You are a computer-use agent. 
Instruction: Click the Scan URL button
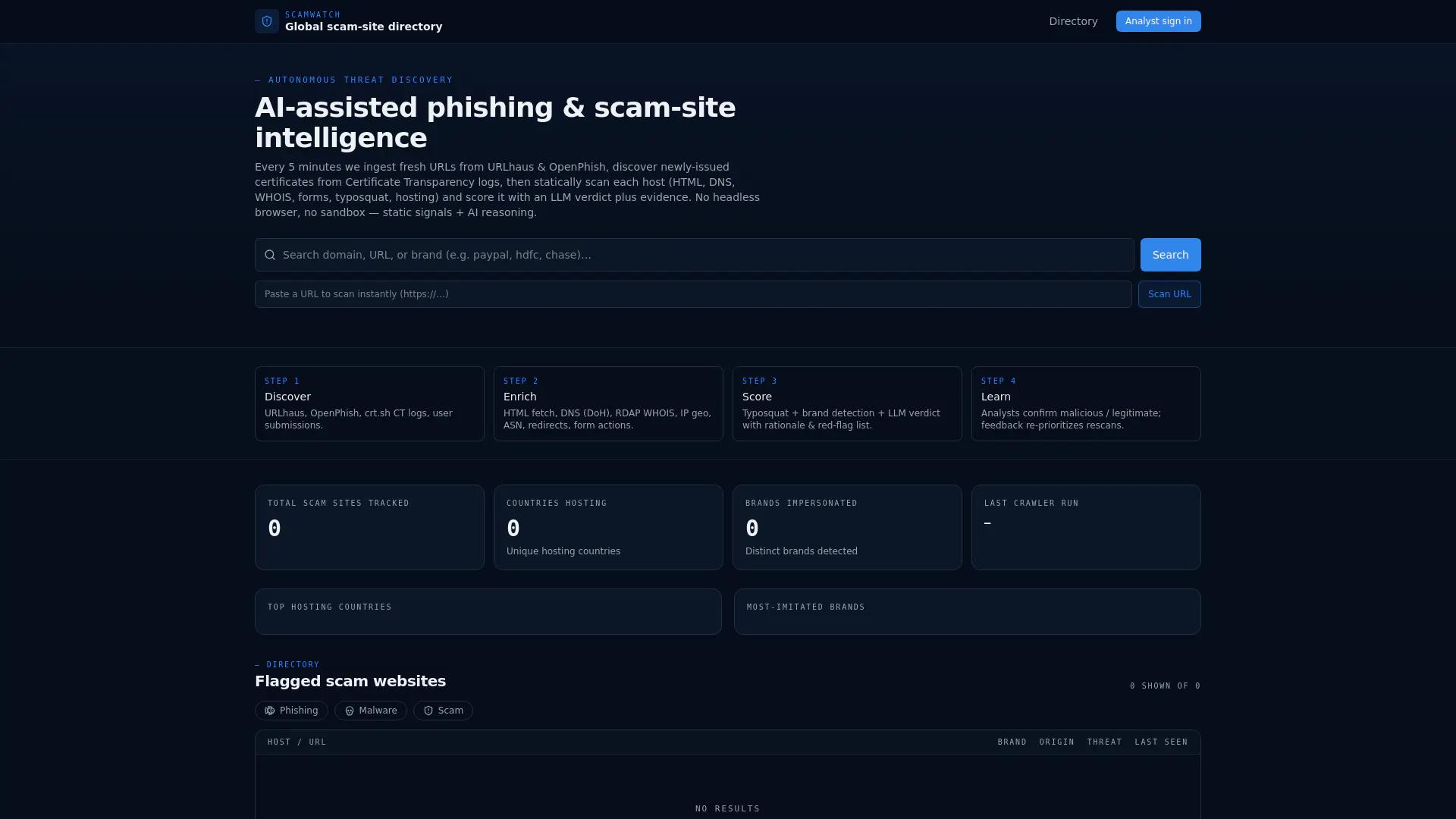1169,294
